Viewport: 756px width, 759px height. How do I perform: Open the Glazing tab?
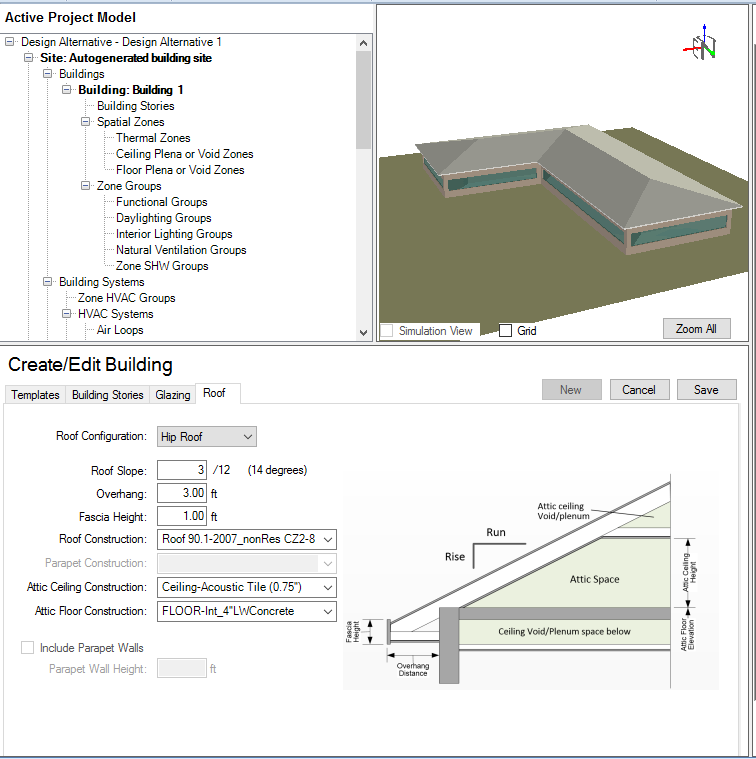(172, 395)
